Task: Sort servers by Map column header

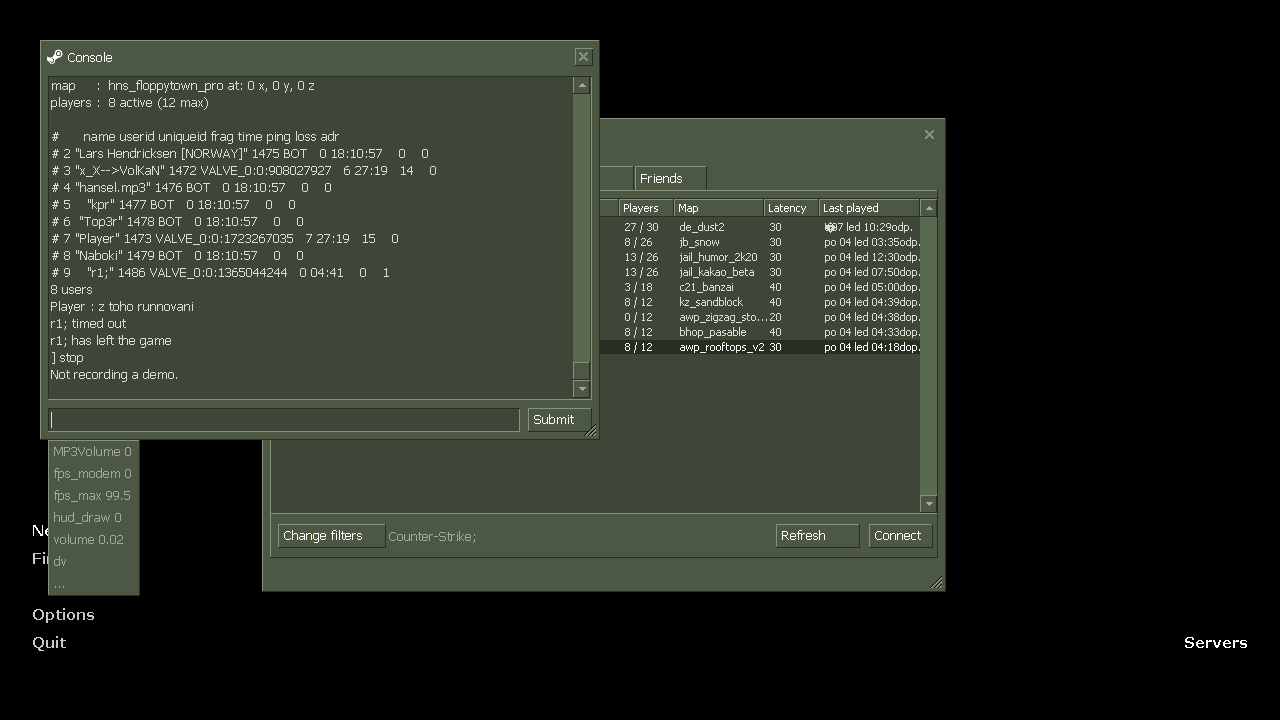Action: coord(718,208)
